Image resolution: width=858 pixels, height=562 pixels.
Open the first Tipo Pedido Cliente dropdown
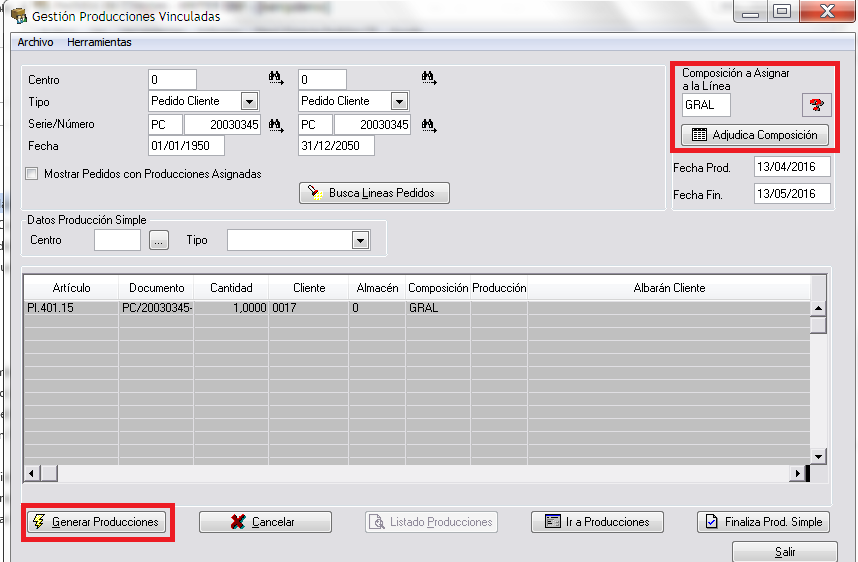[x=249, y=101]
